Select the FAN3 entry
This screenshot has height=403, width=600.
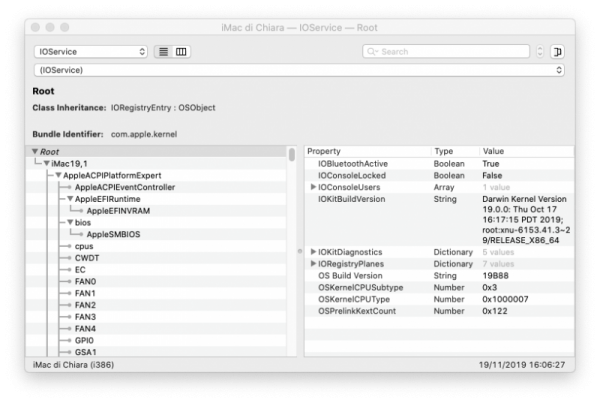pos(85,317)
